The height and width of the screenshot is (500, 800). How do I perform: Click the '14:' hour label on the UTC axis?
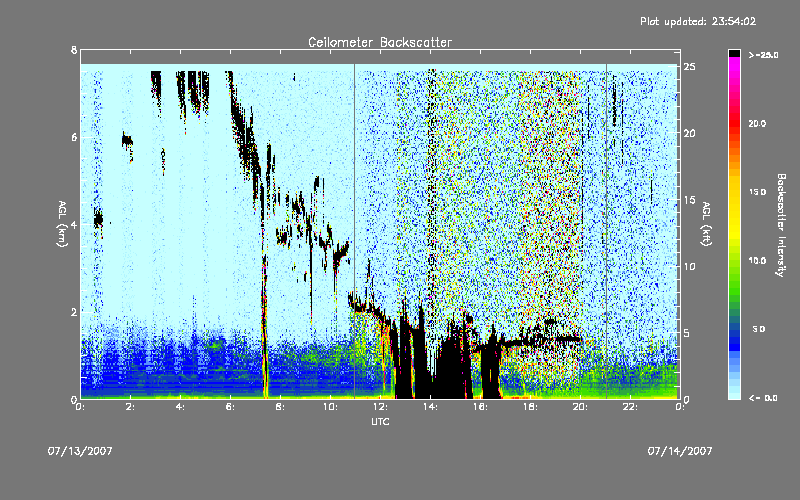[431, 407]
